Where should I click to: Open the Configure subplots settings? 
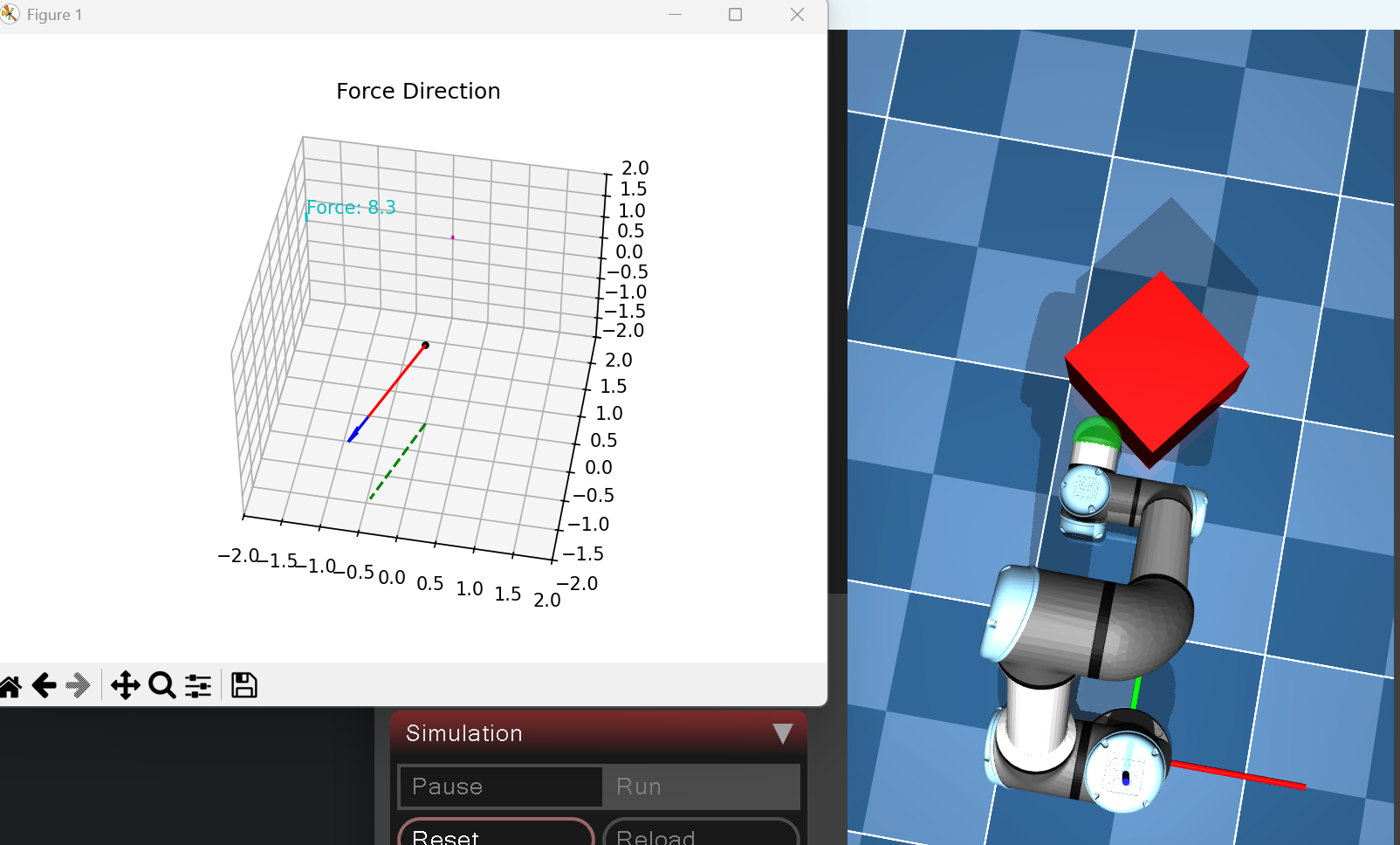198,686
